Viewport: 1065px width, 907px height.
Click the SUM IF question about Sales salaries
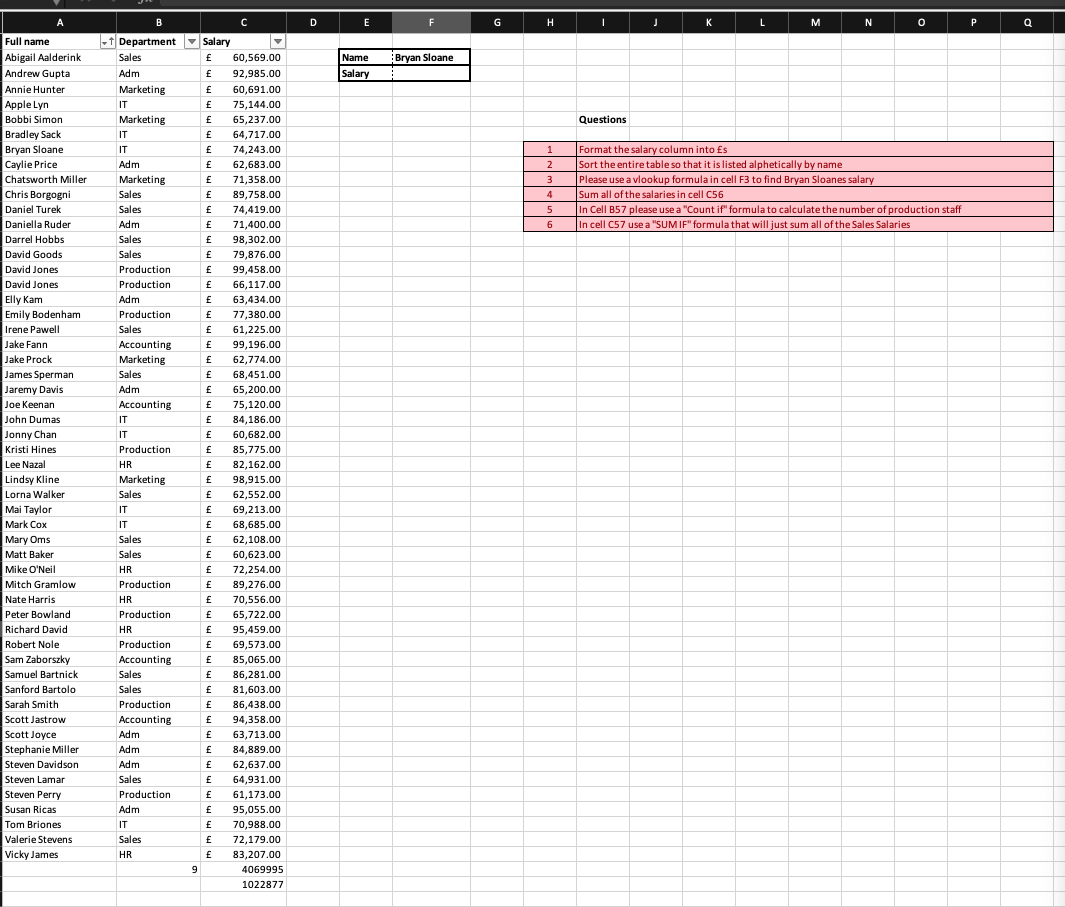click(815, 224)
